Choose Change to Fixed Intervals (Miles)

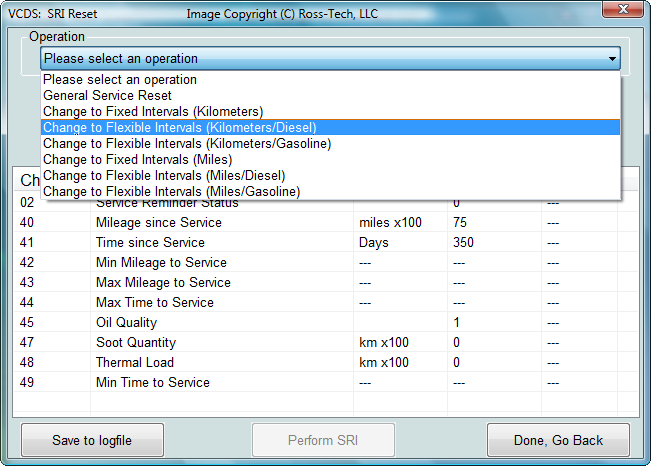(138, 159)
